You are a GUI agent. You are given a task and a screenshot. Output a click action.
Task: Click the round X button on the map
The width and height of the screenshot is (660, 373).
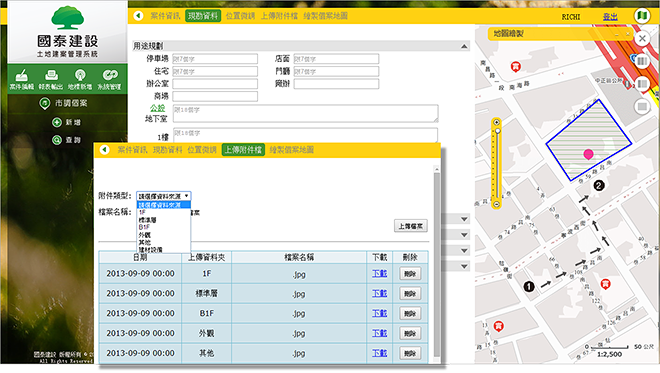[x=642, y=39]
